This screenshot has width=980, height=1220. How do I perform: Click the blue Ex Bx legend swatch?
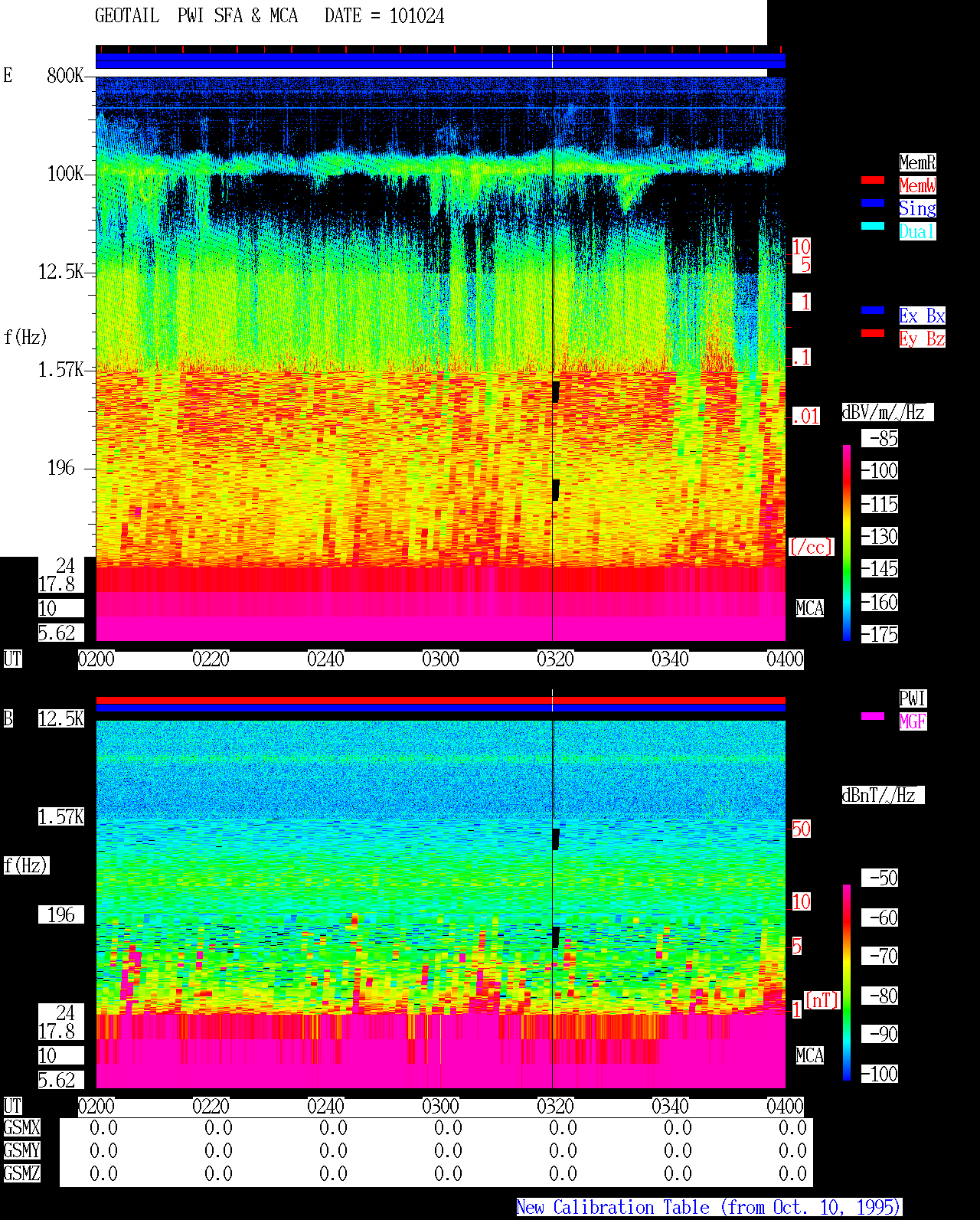click(x=873, y=311)
